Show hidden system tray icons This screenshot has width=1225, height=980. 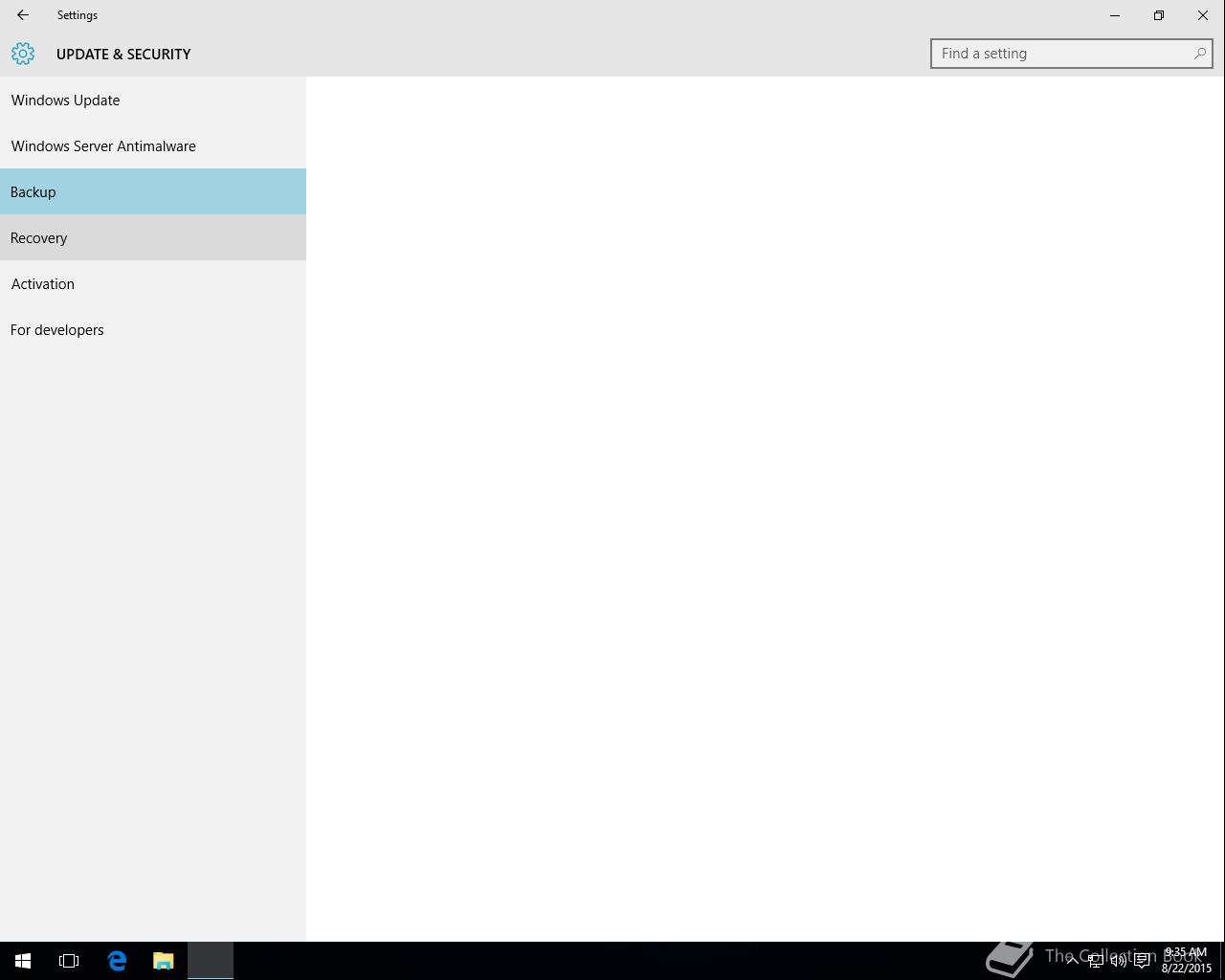click(1073, 960)
